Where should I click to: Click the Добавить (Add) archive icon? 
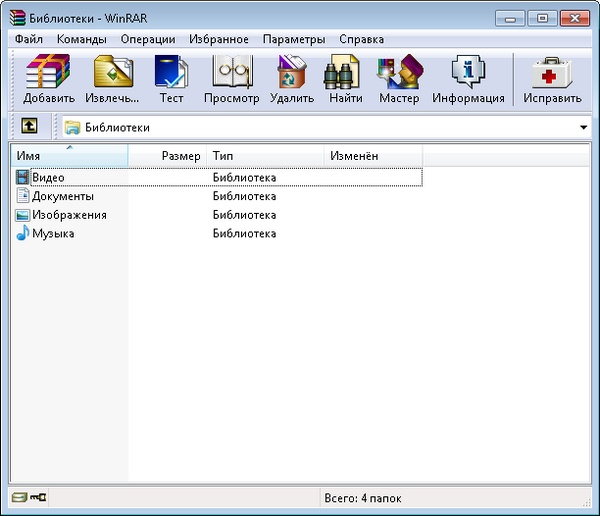click(x=48, y=72)
